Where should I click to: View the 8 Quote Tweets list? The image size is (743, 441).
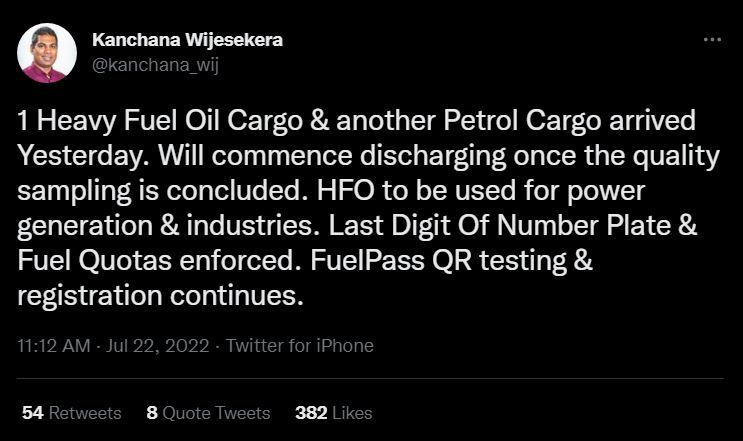click(x=208, y=413)
